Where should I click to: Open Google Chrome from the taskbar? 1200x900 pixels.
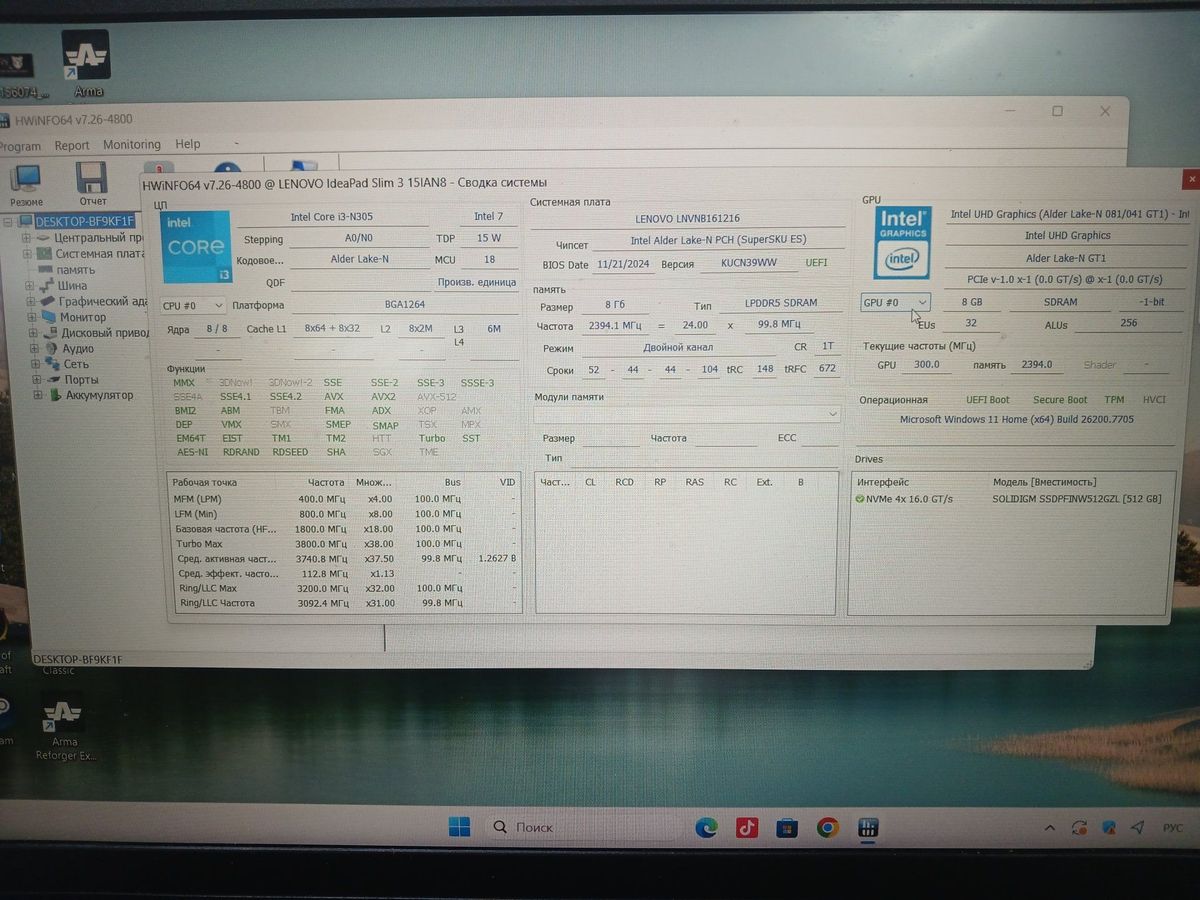click(x=827, y=828)
